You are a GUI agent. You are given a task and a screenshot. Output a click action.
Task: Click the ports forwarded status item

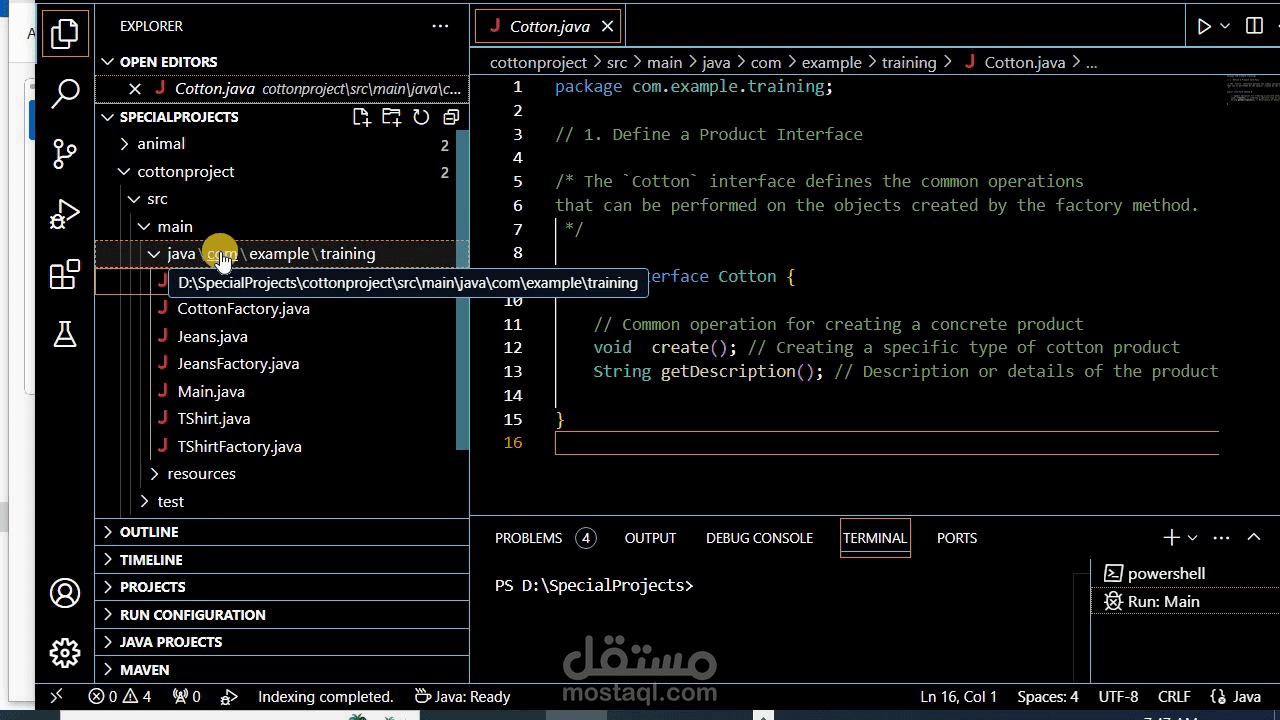tap(187, 696)
